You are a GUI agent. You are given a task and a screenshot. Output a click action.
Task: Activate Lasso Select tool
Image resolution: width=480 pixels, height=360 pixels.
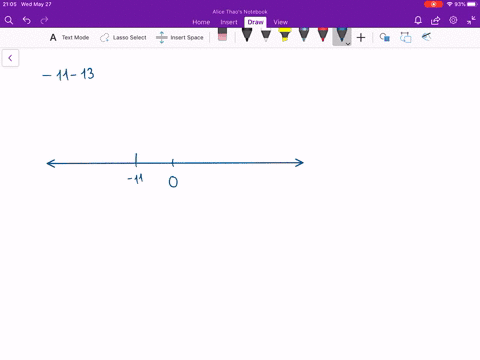coord(123,37)
